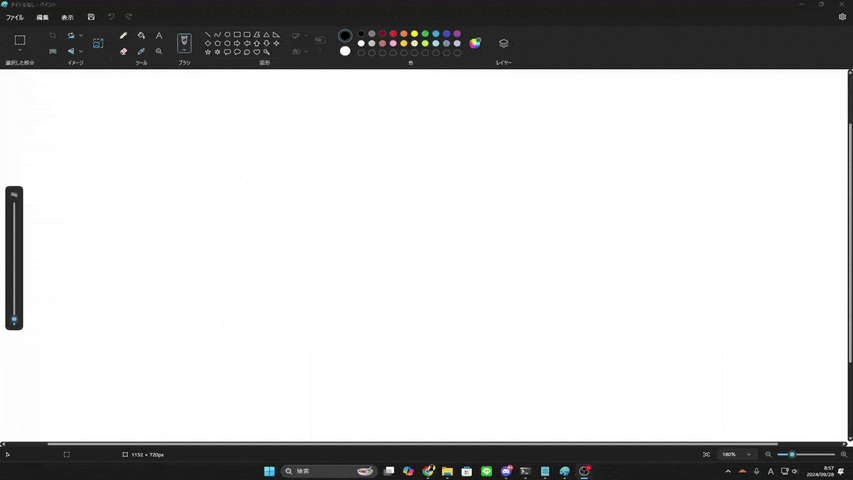This screenshot has height=480, width=853.
Task: Select the Magnifier tool
Action: pyautogui.click(x=159, y=51)
